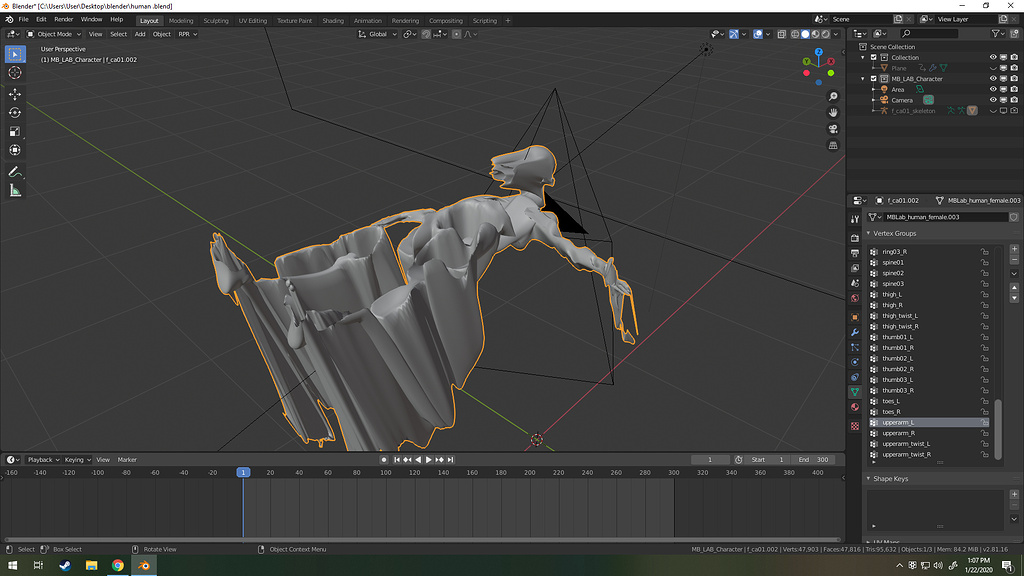Click the timeline Marker menu
This screenshot has width=1024, height=576.
pos(127,460)
